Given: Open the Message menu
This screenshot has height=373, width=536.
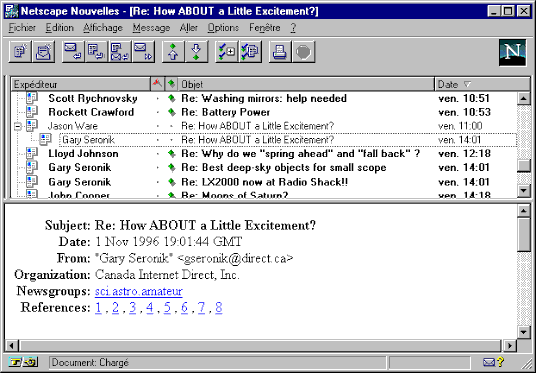Looking at the screenshot, I should coord(151,28).
